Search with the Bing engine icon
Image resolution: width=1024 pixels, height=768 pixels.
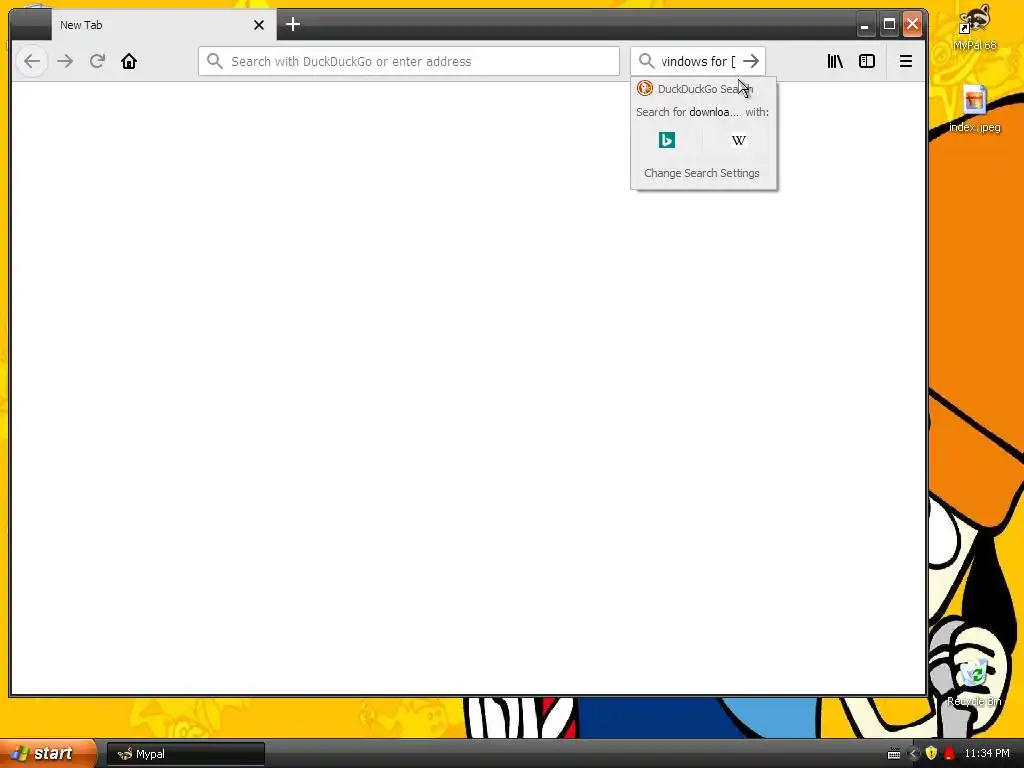pyautogui.click(x=667, y=140)
